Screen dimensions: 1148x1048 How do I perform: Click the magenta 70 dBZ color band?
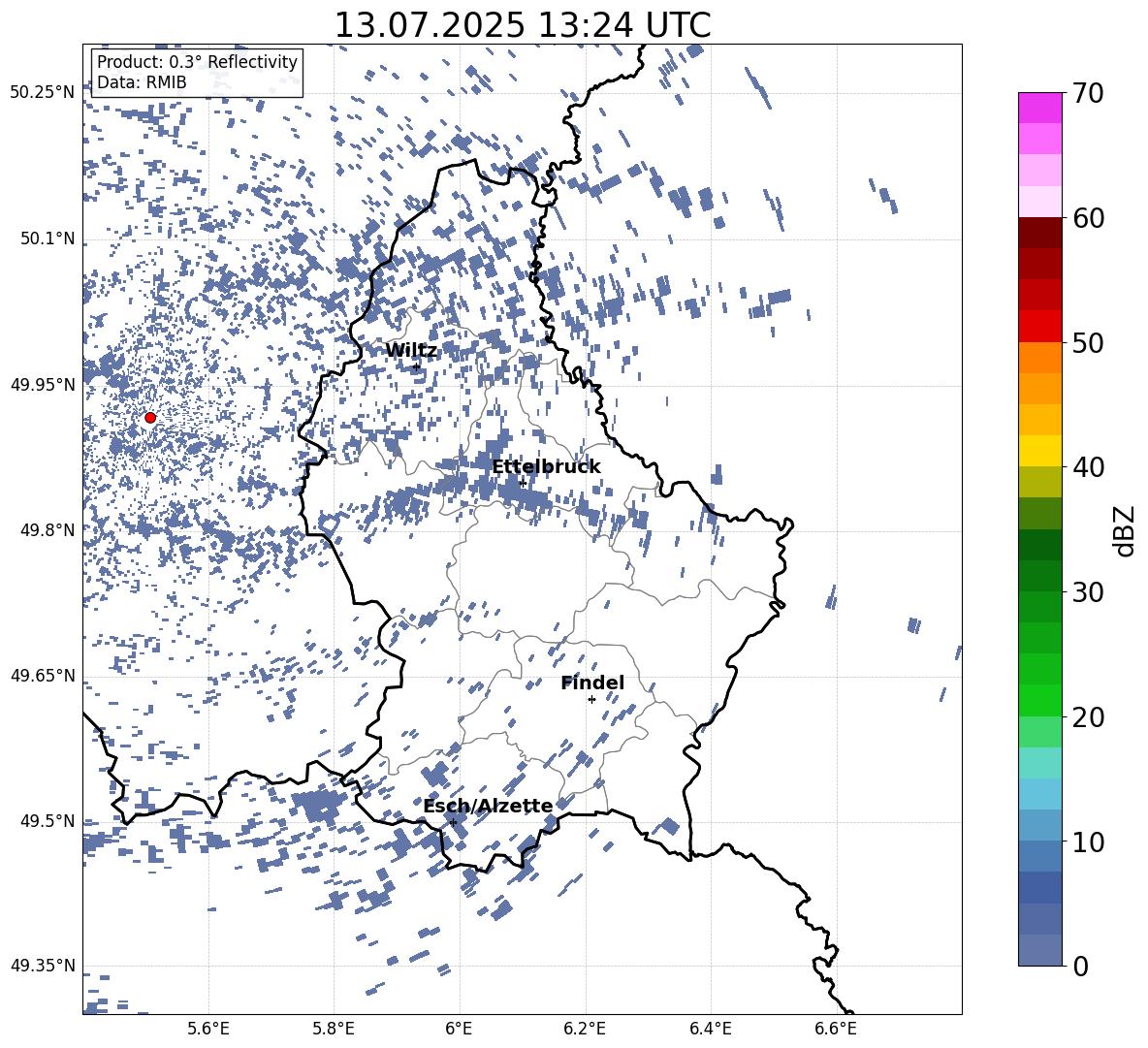(1039, 109)
